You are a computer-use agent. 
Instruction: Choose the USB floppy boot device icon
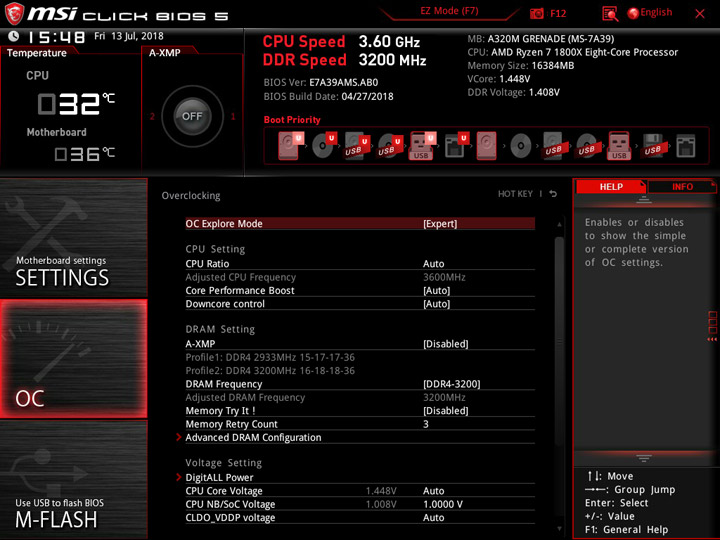point(652,146)
